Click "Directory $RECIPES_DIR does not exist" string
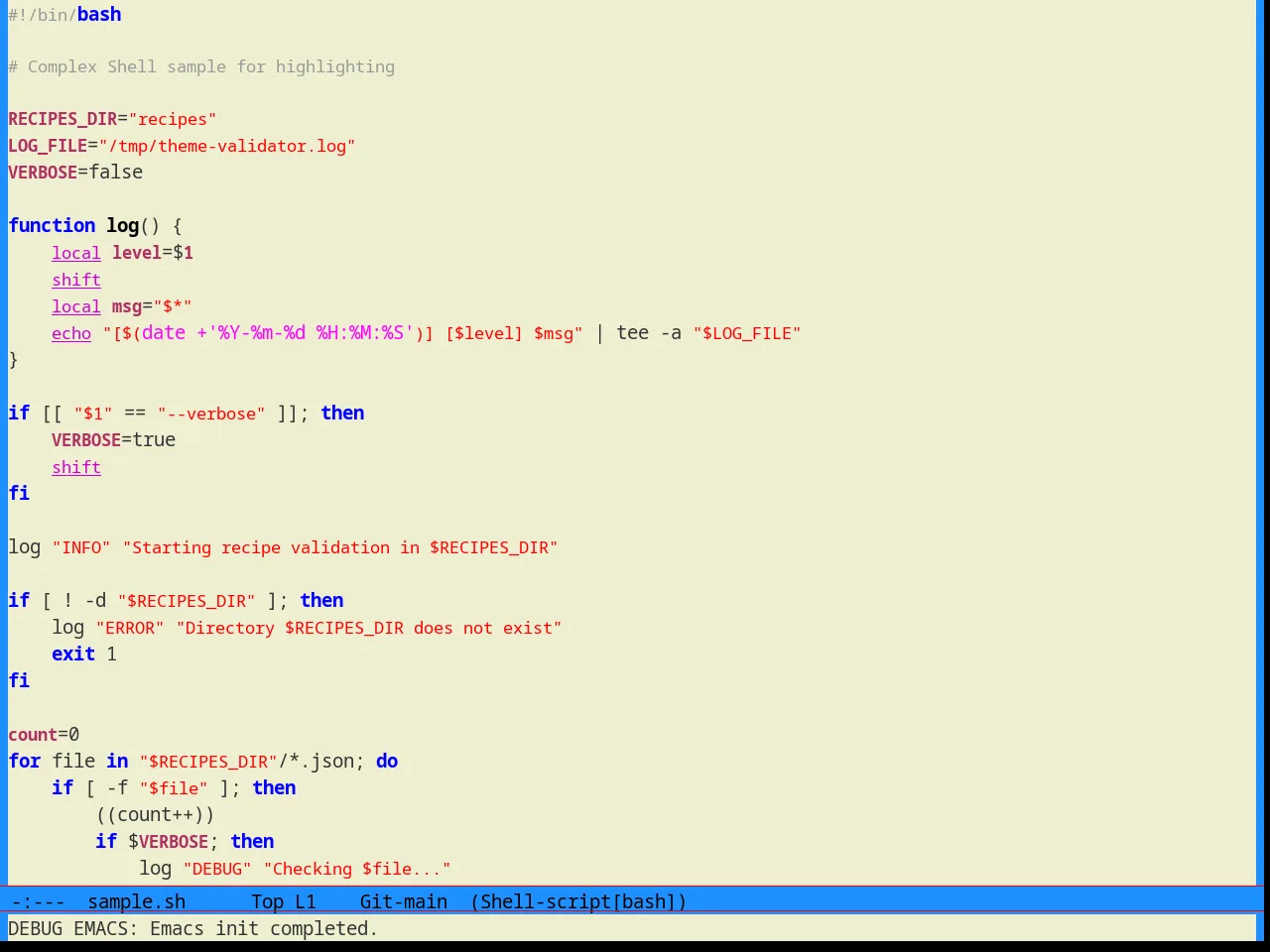The image size is (1270, 952). pos(369,628)
